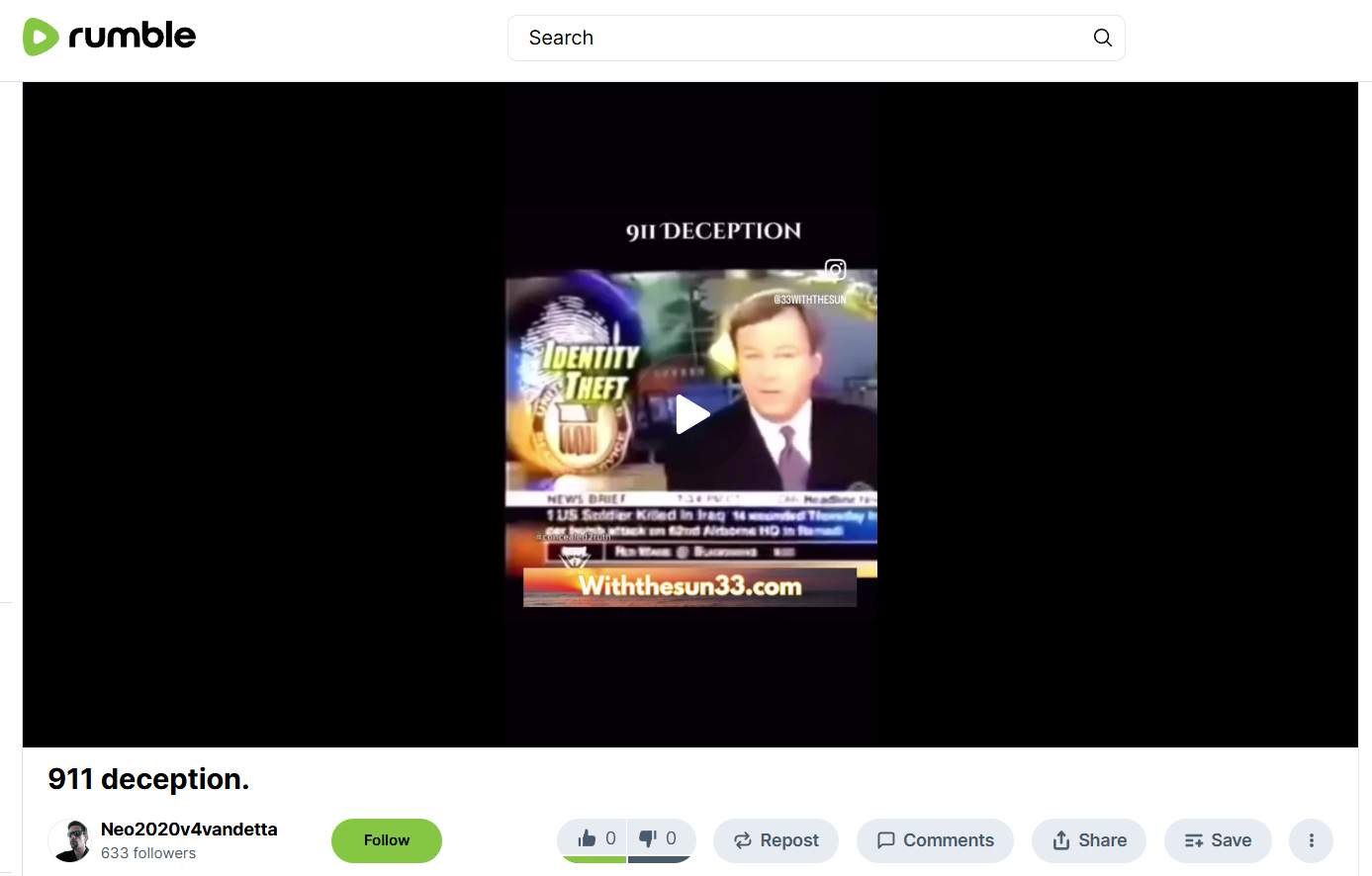Open the Comments section
Viewport: 1372px width, 876px height.
935,840
